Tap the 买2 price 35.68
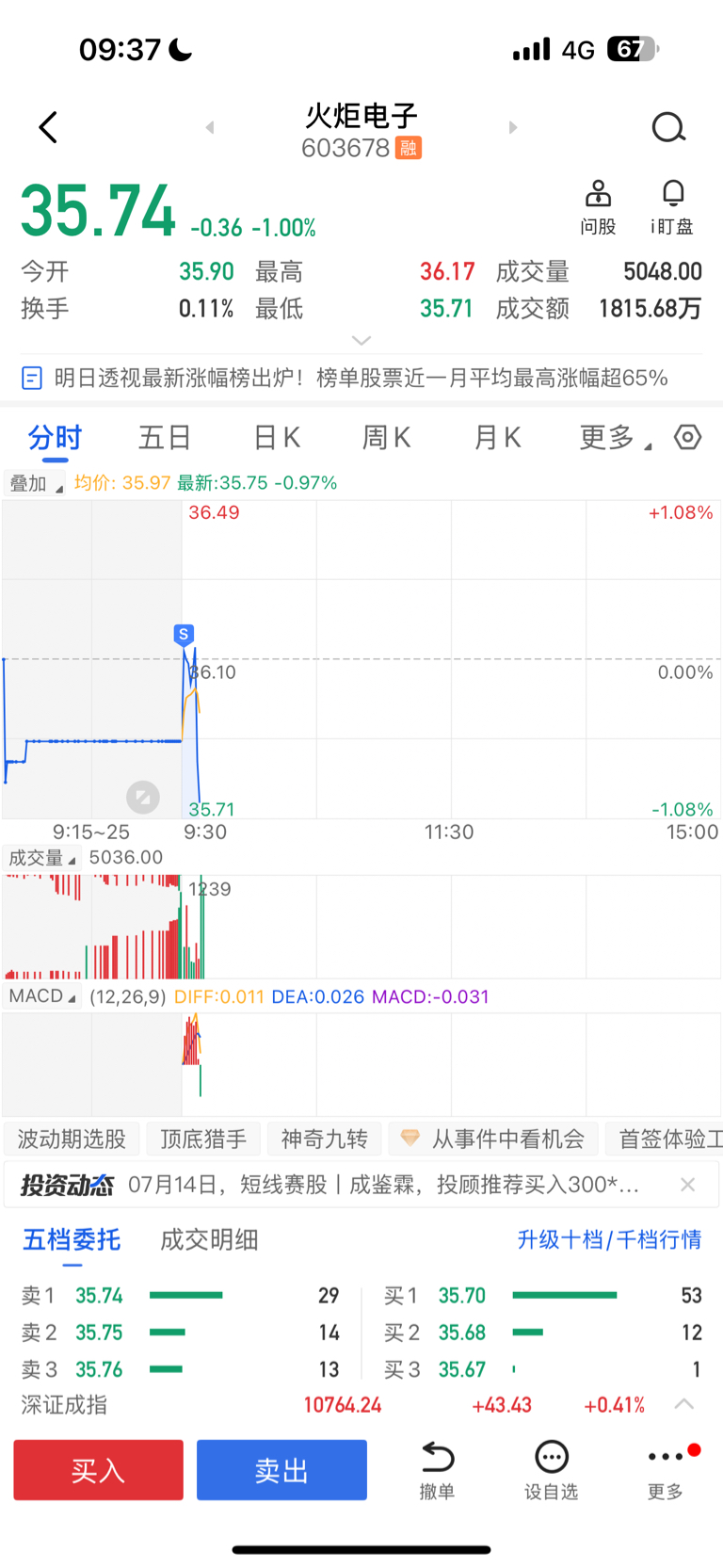 462,1333
